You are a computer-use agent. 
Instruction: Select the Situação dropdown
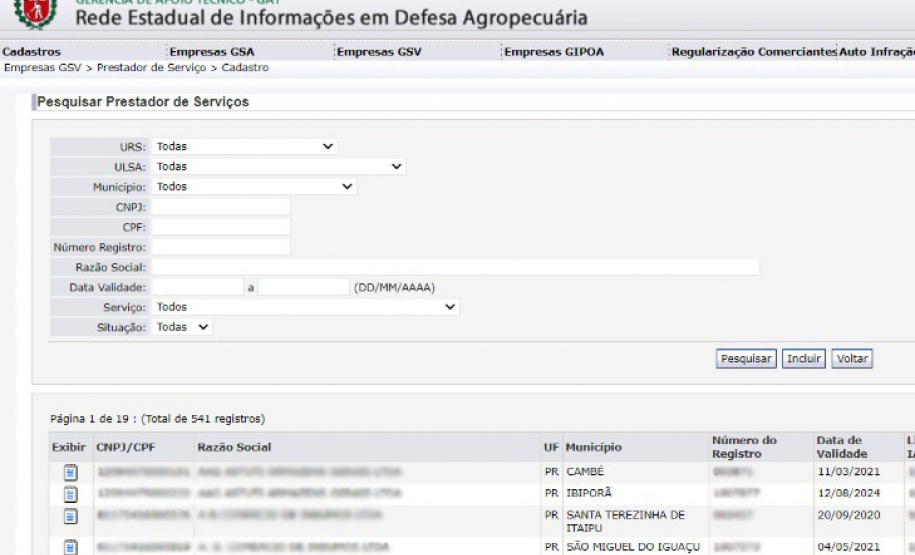click(183, 327)
